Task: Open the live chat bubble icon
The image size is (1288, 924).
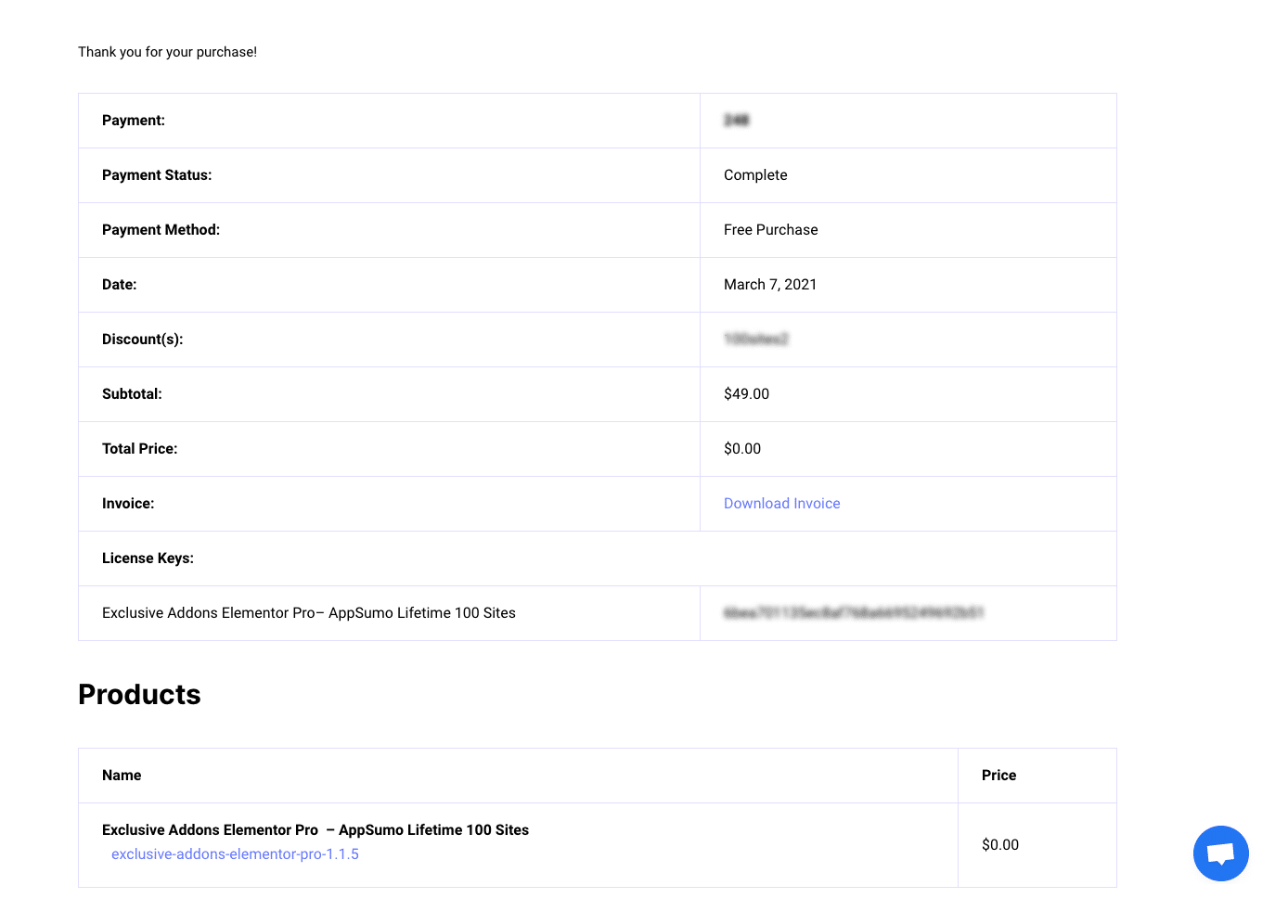Action: 1220,853
